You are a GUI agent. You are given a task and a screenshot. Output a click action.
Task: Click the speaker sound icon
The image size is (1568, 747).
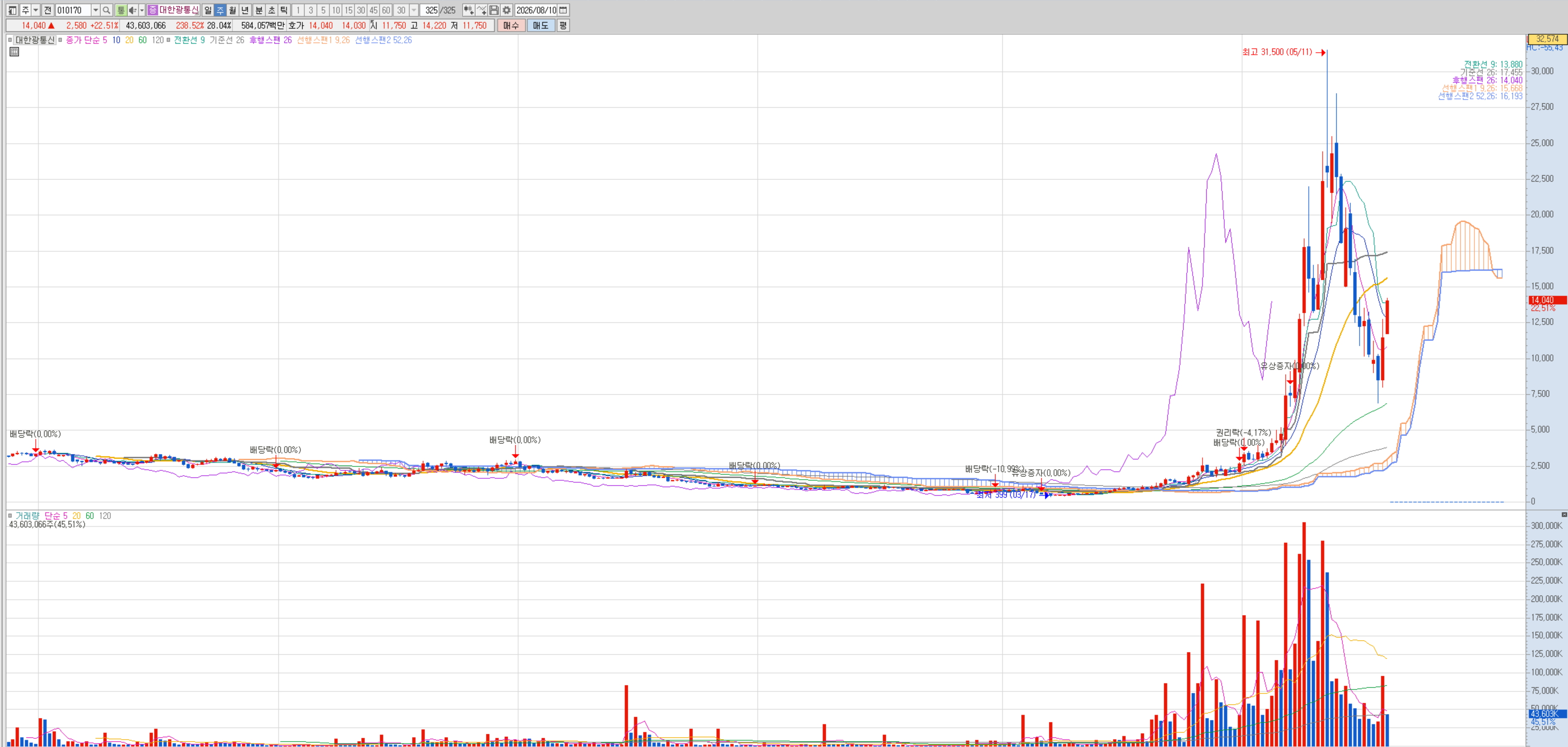tap(132, 11)
